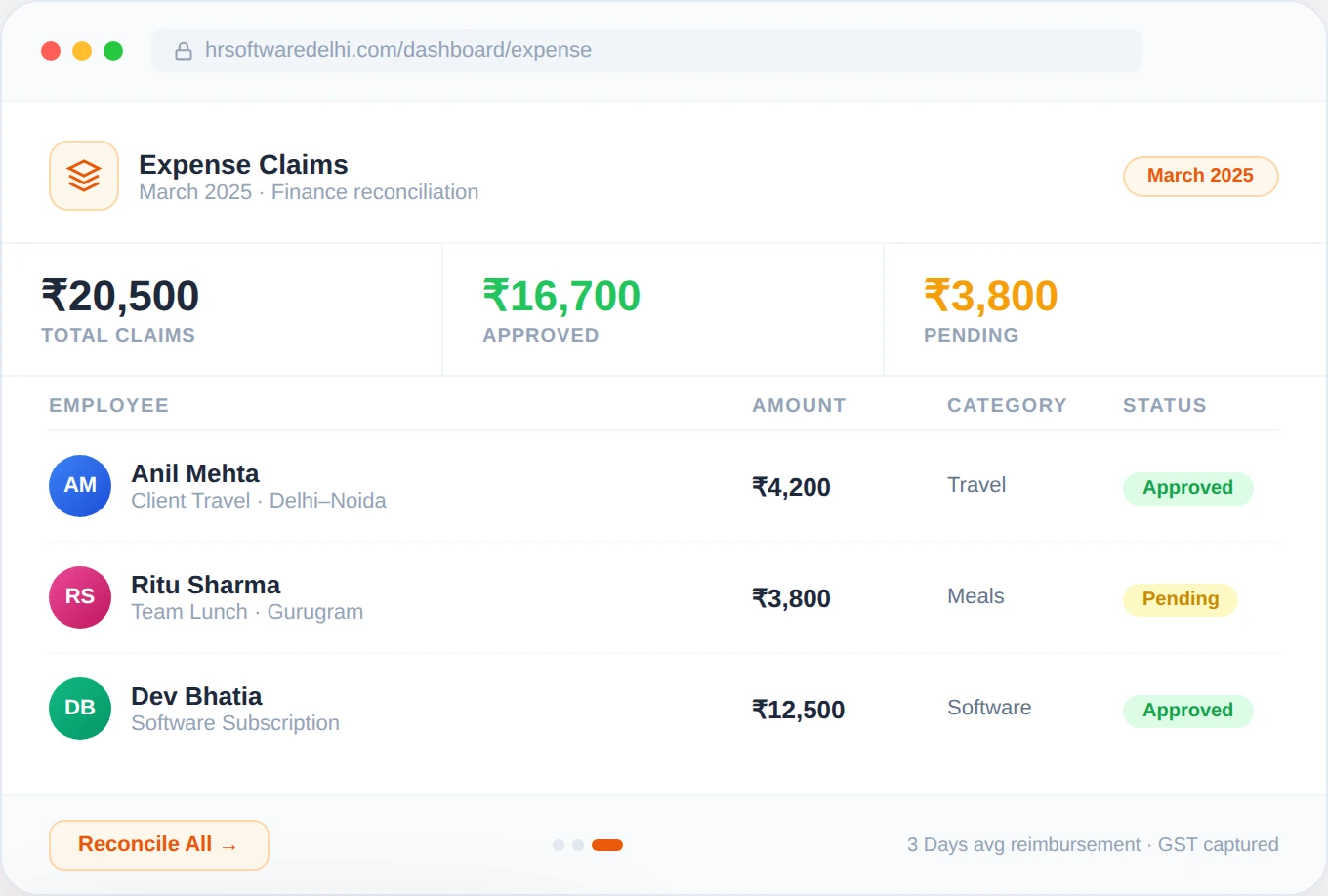This screenshot has height=896, width=1328.
Task: Select Dev Bhatia's DB avatar badge
Action: [79, 708]
